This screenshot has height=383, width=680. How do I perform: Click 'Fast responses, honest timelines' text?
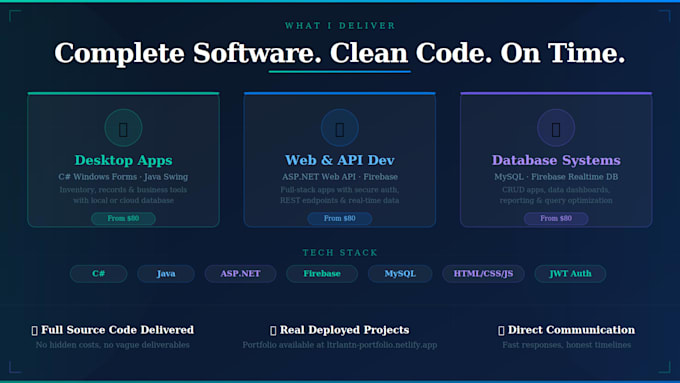click(566, 345)
